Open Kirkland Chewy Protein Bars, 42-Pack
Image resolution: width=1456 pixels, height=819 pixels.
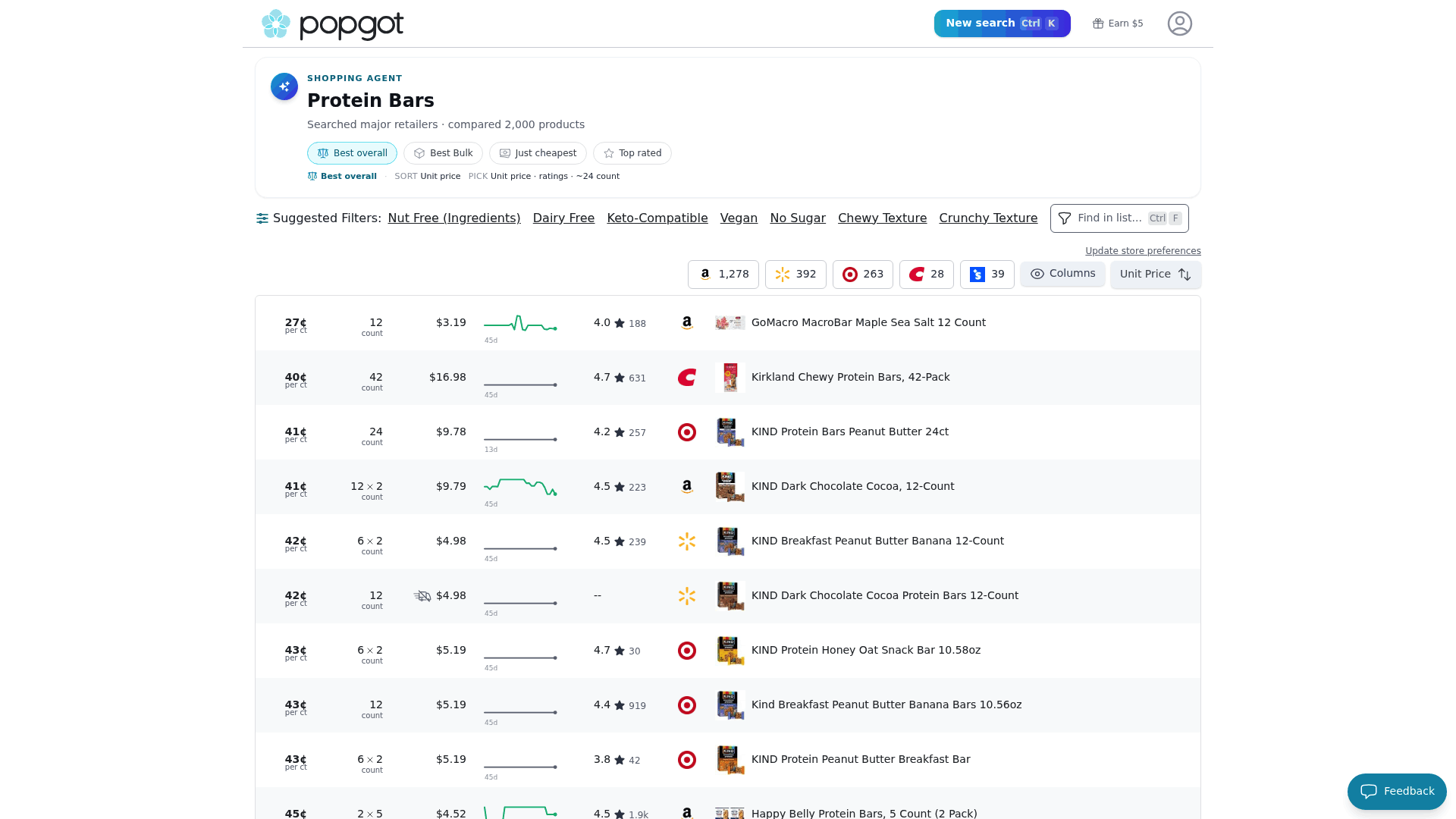(x=850, y=377)
